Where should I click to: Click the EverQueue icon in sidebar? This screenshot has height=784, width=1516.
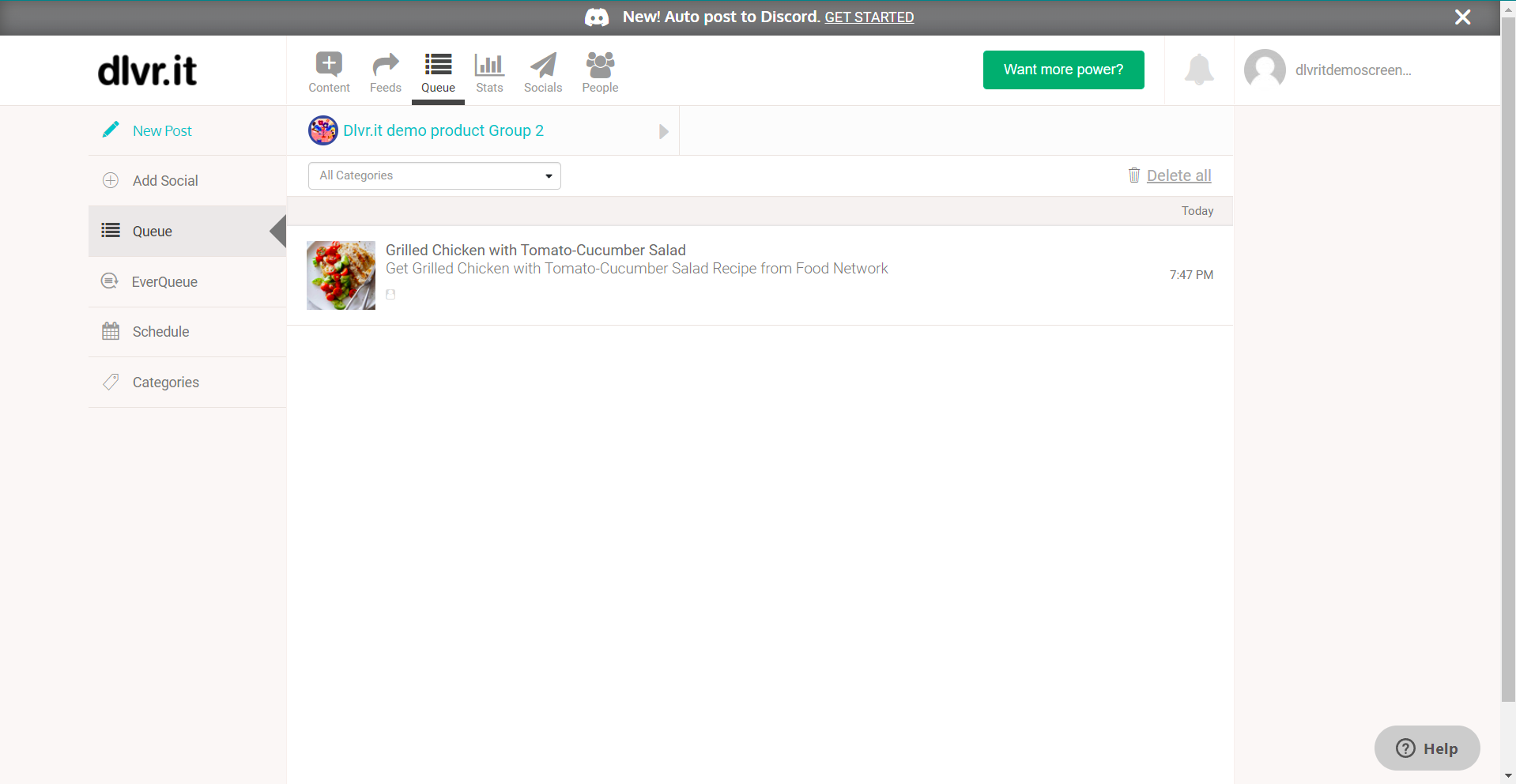(110, 281)
